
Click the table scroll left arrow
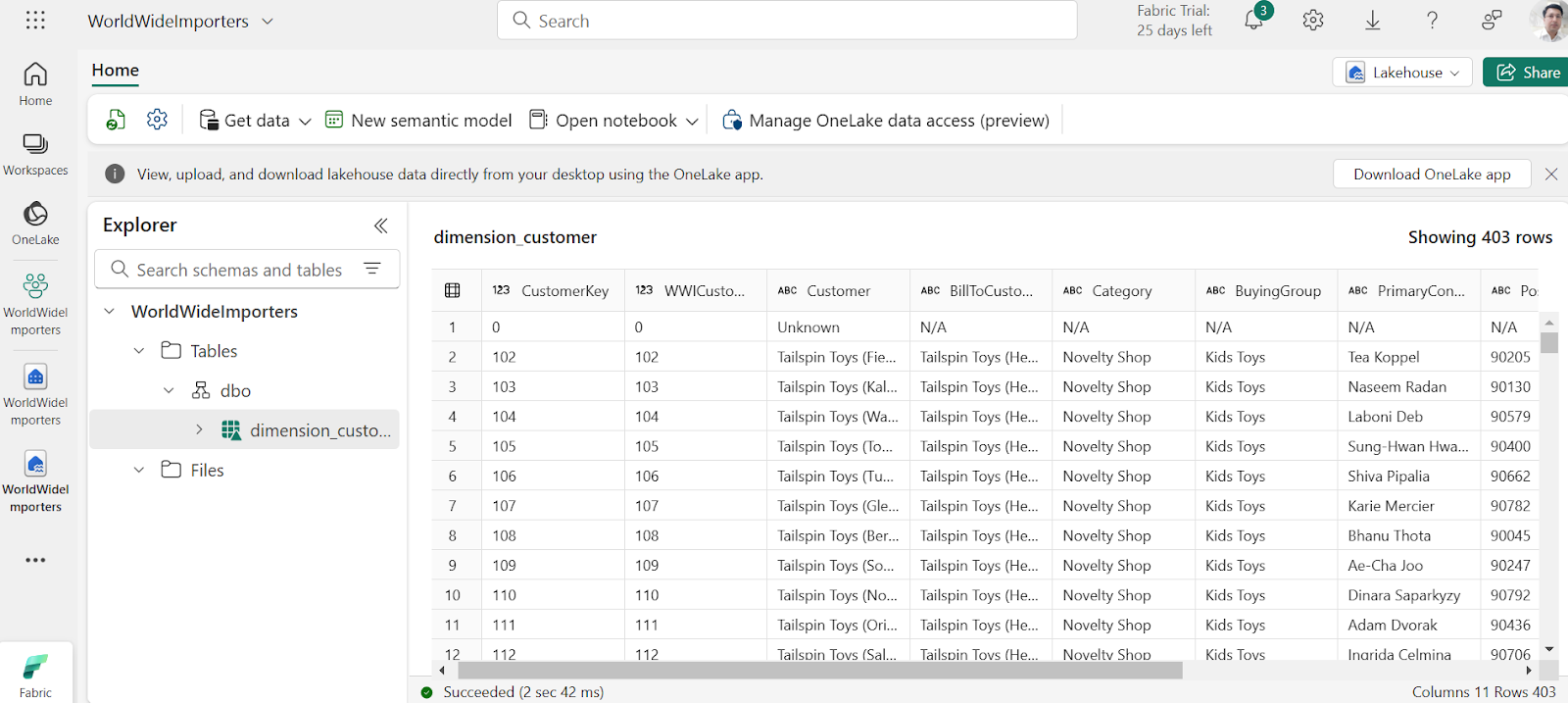click(x=442, y=671)
